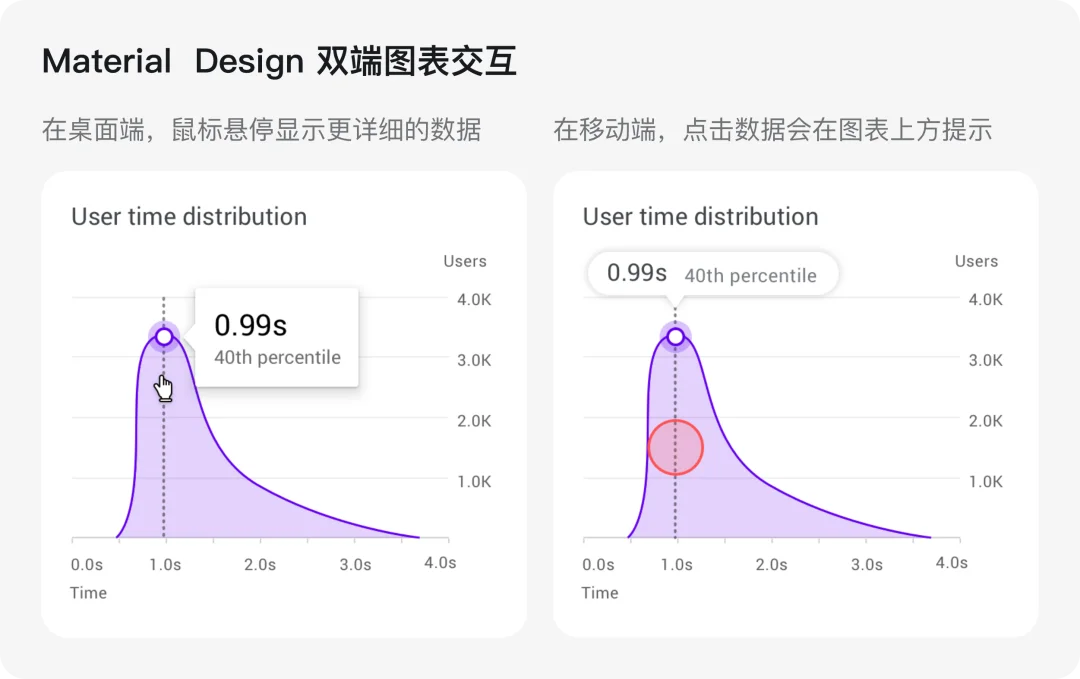Click the 40th percentile text in left tooltip
Screen dimensions: 1080x679
278,357
